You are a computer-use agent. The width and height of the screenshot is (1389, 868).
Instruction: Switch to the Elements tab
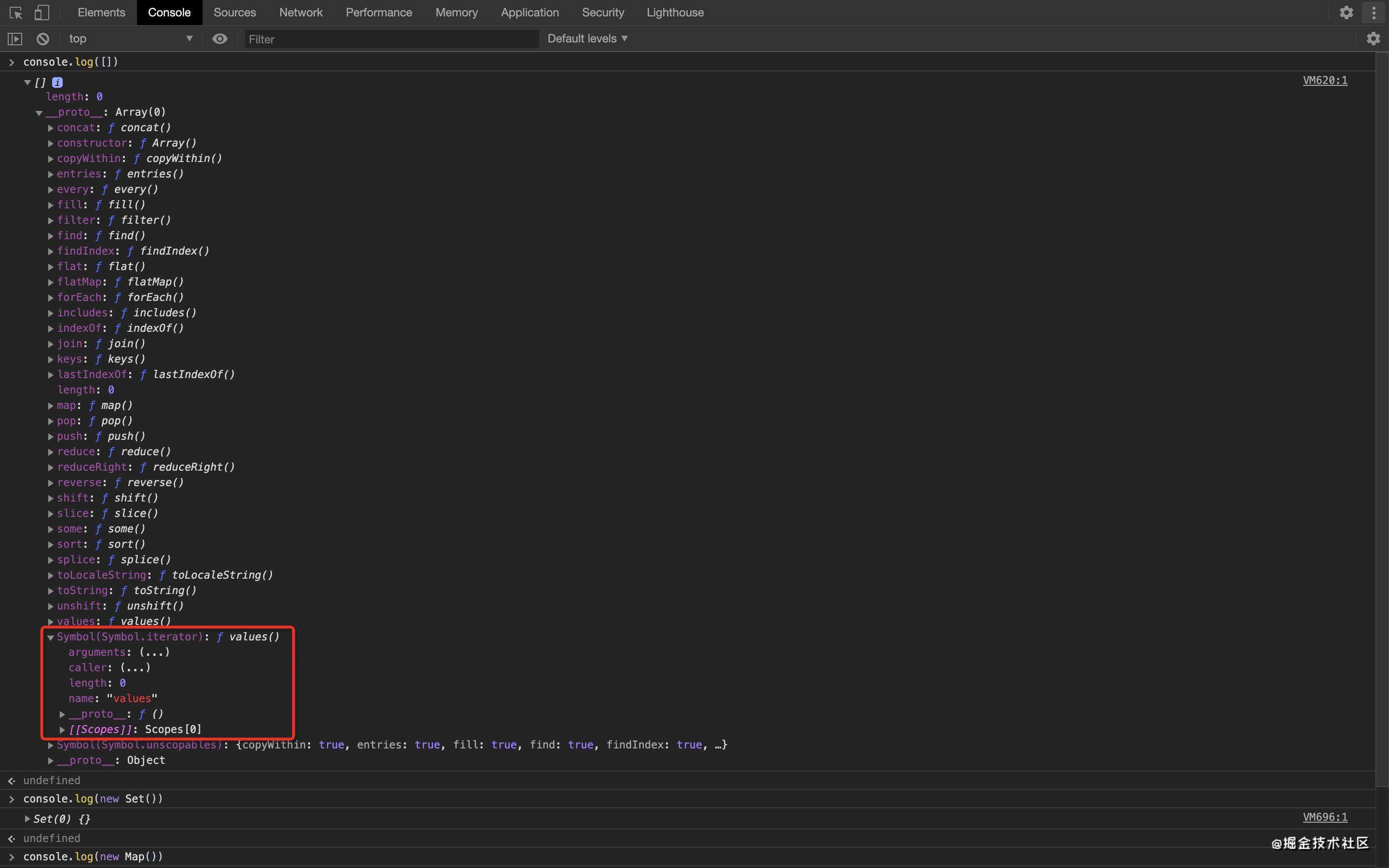point(101,13)
